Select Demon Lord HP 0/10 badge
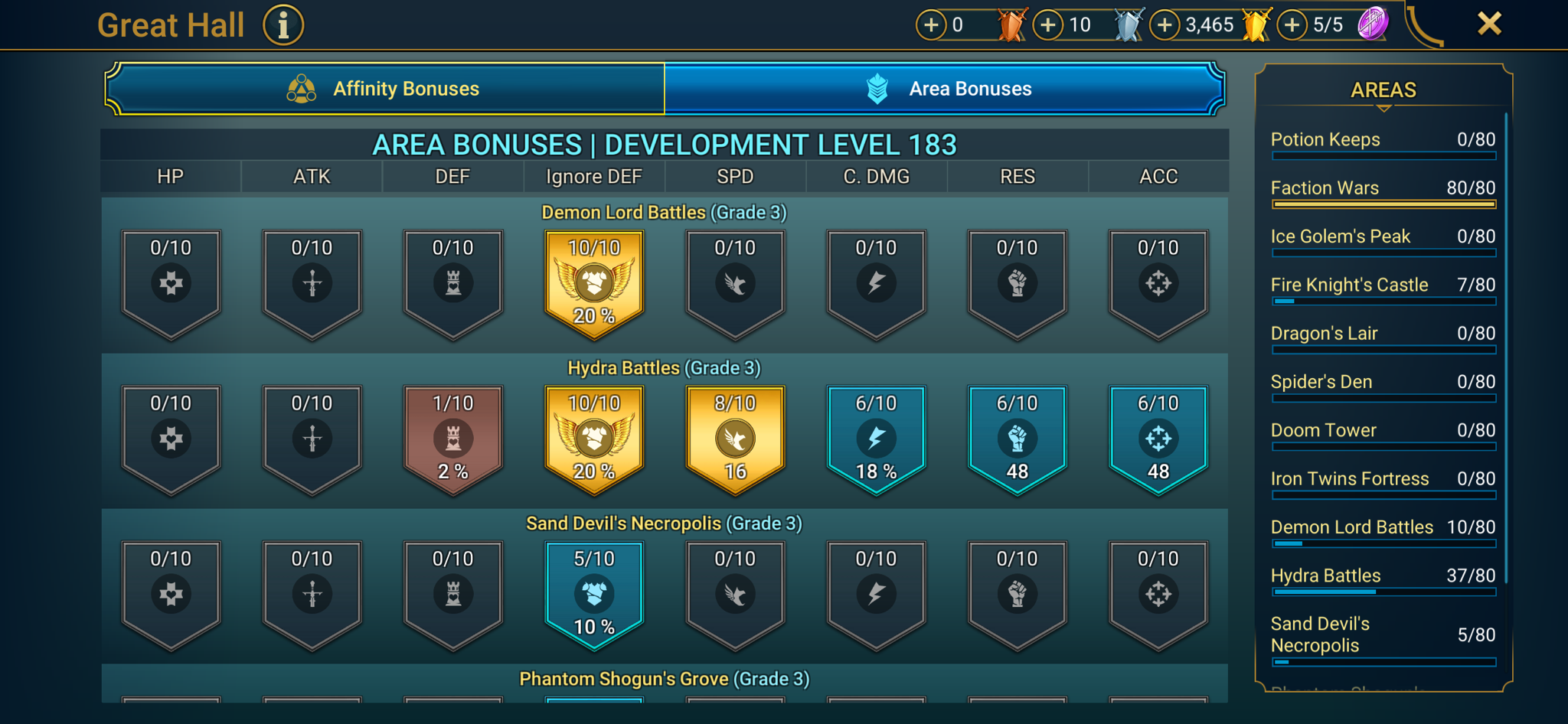This screenshot has height=724, width=1568. (171, 284)
